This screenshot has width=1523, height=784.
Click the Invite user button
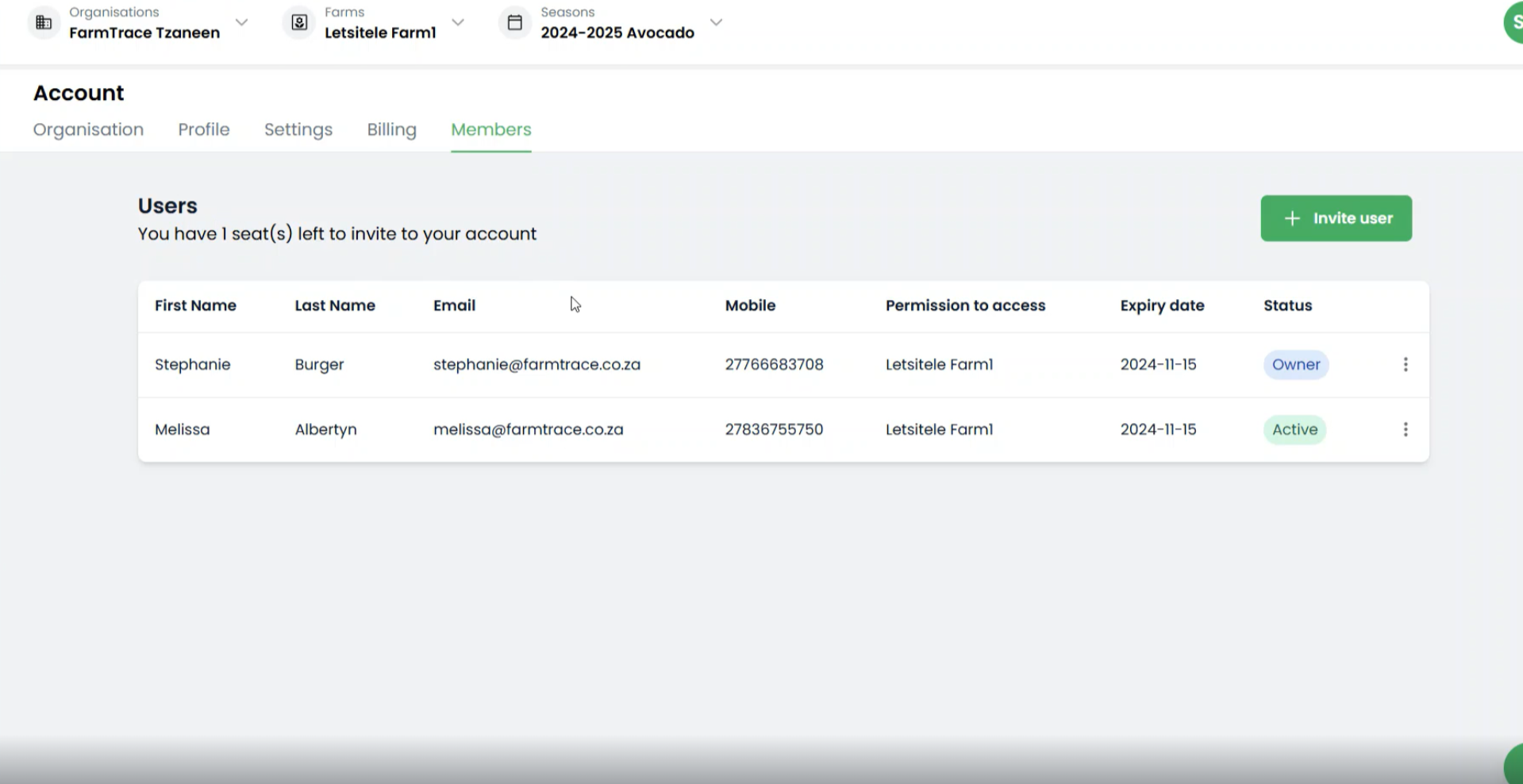pos(1336,218)
